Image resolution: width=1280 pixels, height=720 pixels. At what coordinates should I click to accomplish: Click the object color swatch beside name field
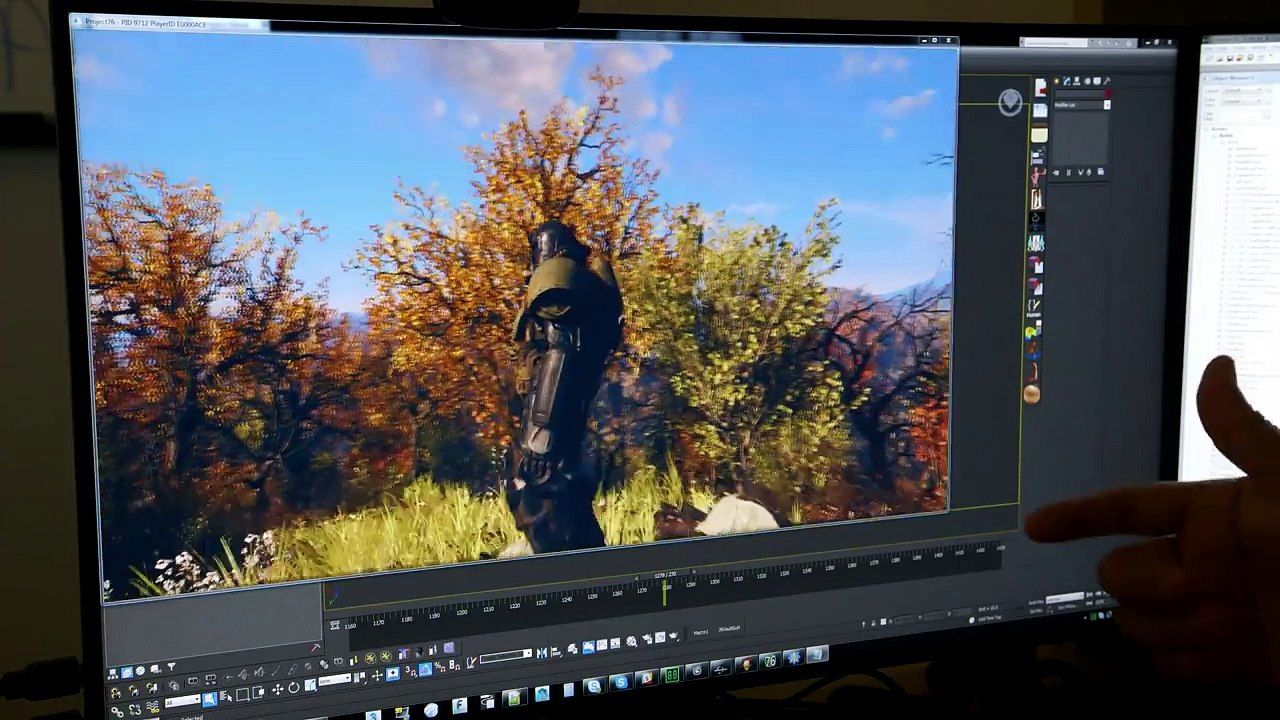click(1107, 95)
